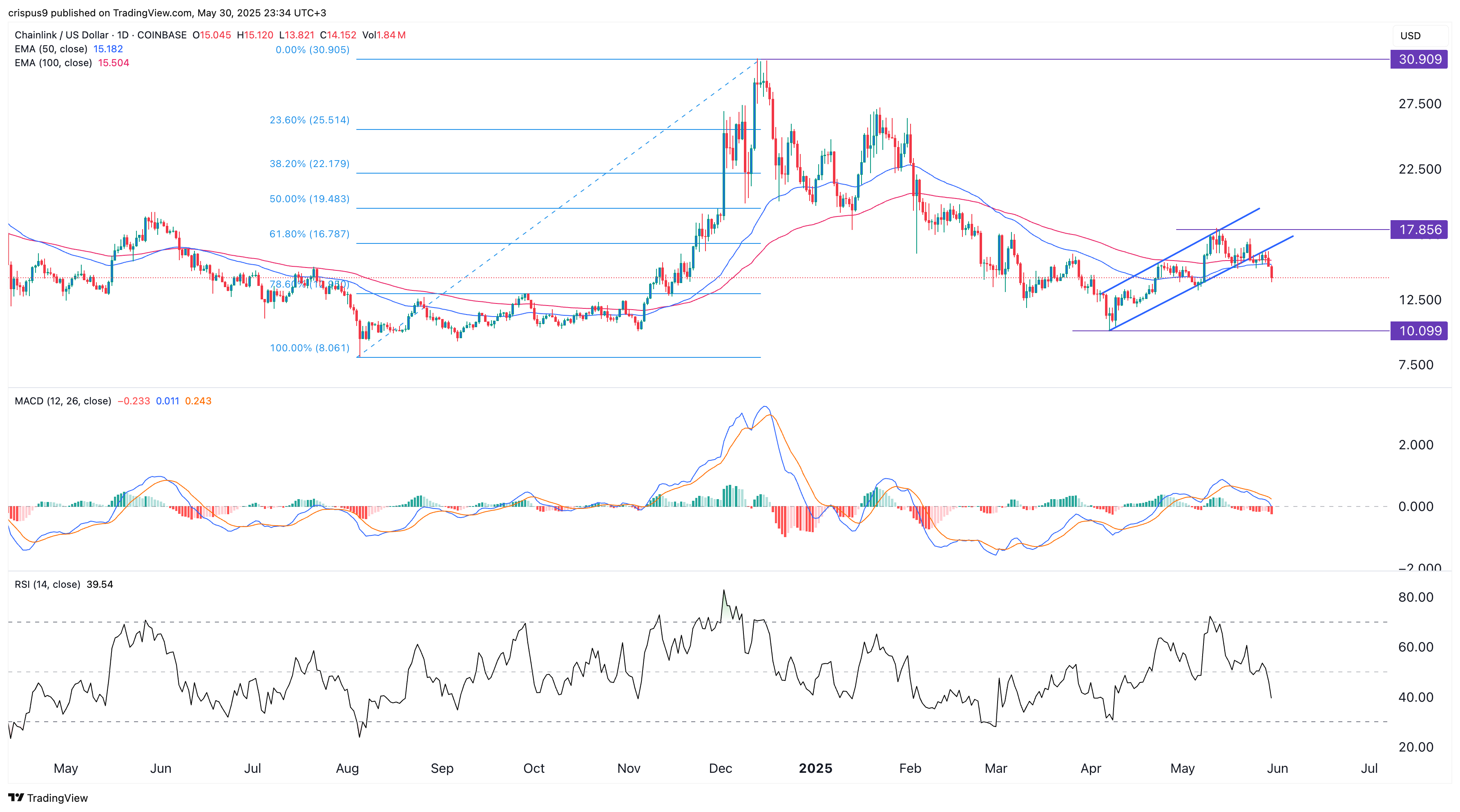Click the Oct label on time axis

534,768
